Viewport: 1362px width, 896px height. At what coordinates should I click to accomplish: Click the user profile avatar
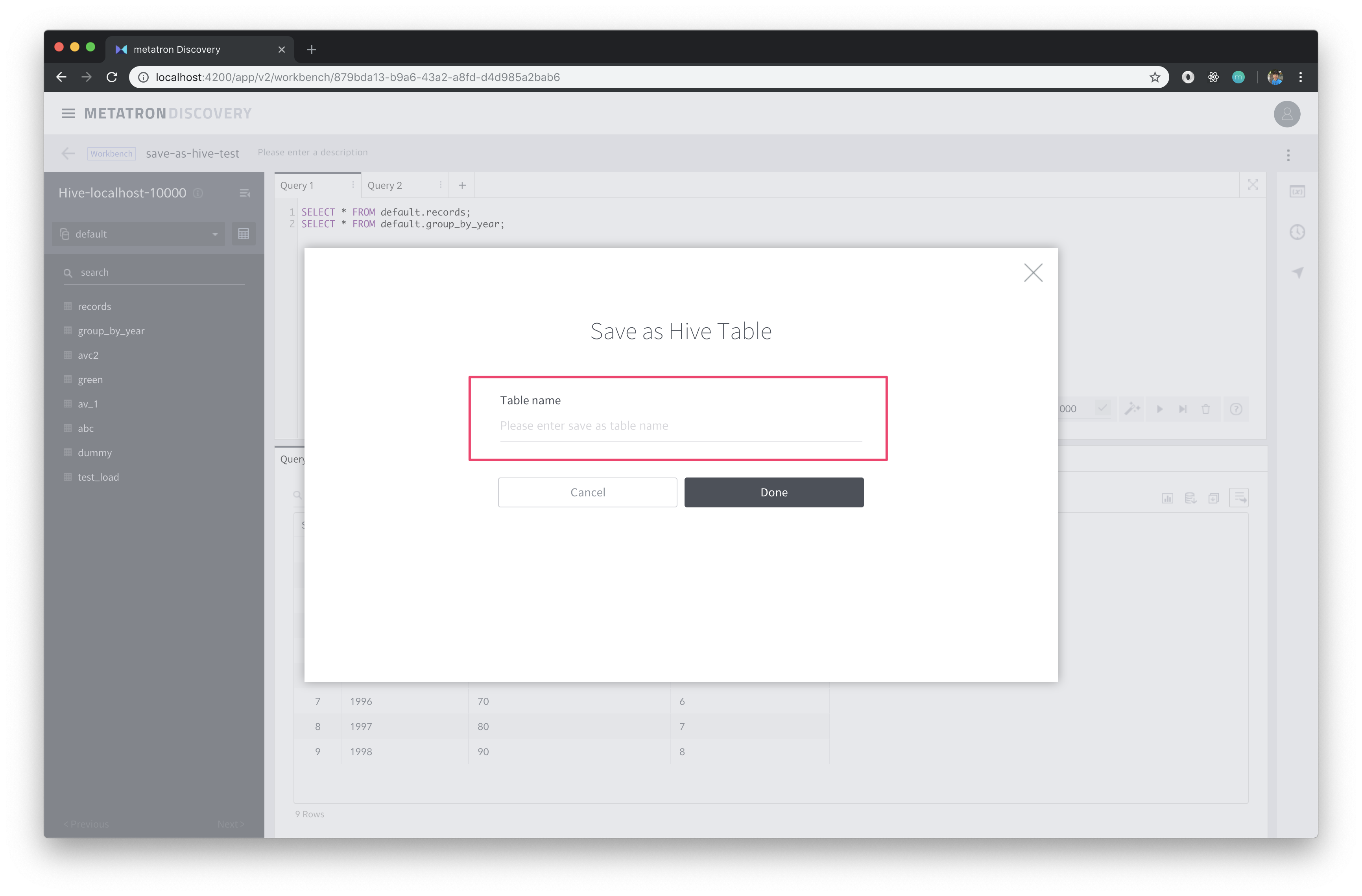coord(1286,114)
